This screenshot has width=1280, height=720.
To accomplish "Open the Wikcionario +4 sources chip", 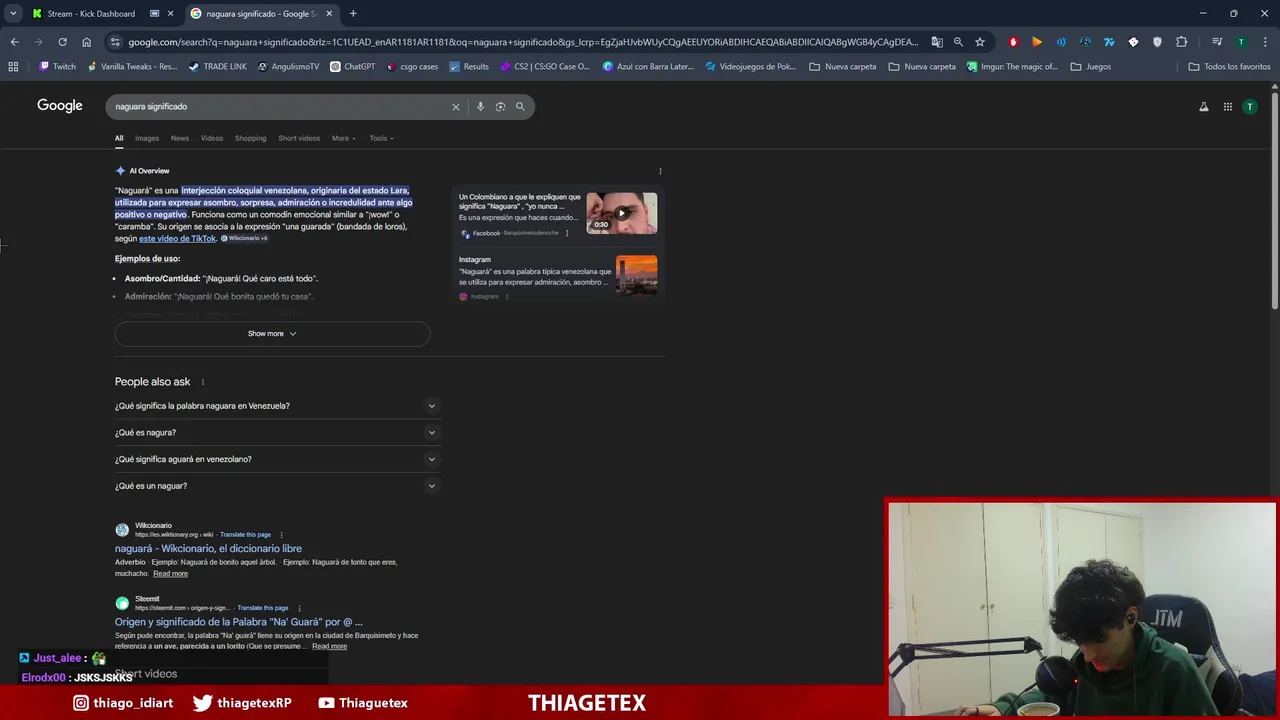I will [244, 238].
